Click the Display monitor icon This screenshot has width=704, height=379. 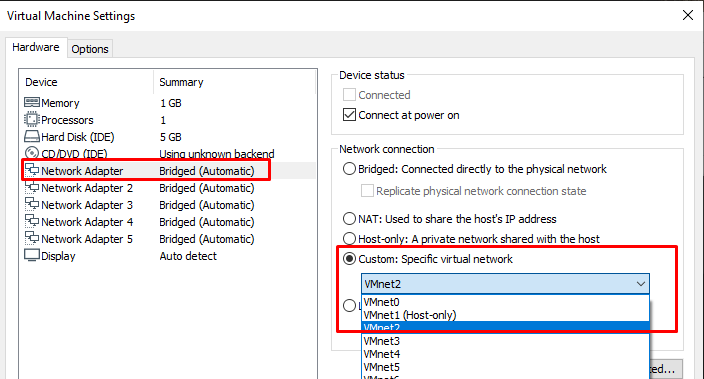pyautogui.click(x=32, y=256)
